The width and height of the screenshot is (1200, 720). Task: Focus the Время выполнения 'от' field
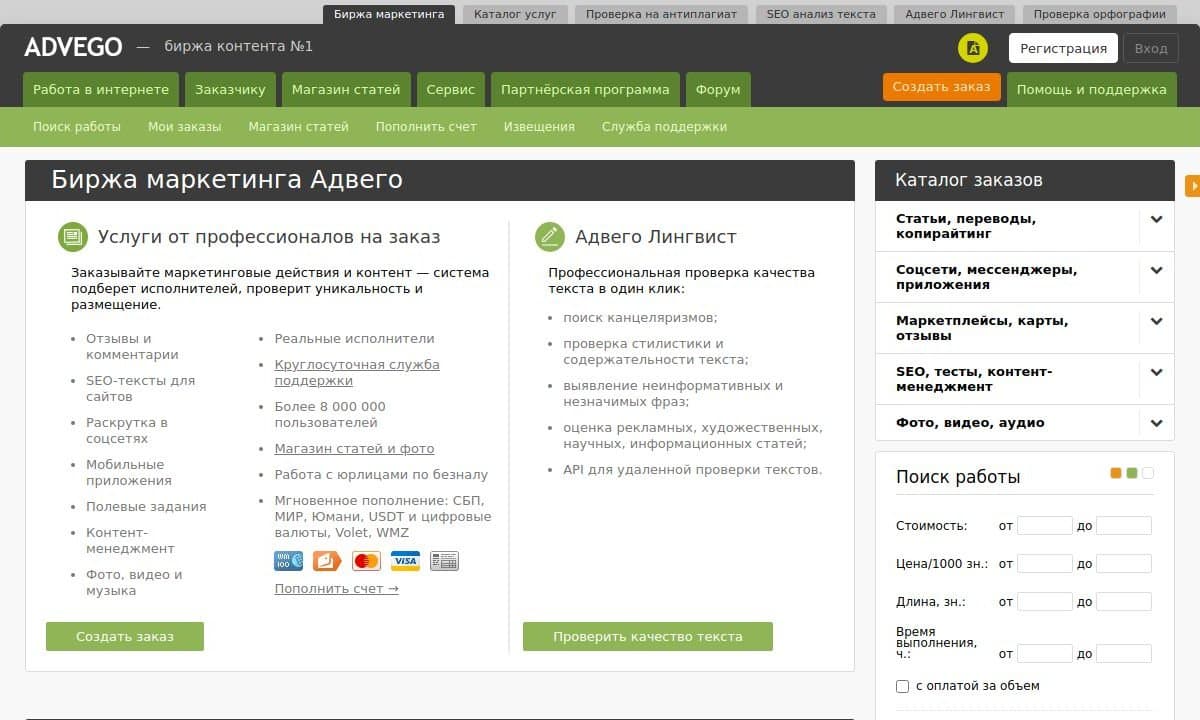point(1045,654)
